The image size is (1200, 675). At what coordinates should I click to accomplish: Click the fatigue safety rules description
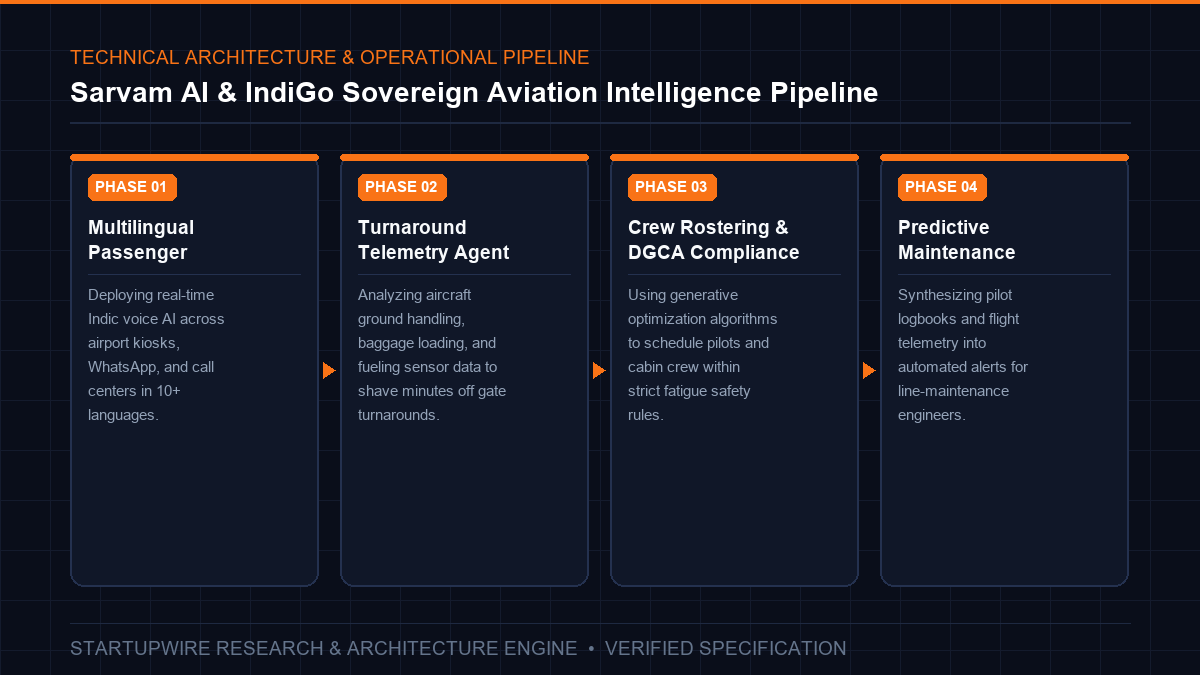coord(703,355)
